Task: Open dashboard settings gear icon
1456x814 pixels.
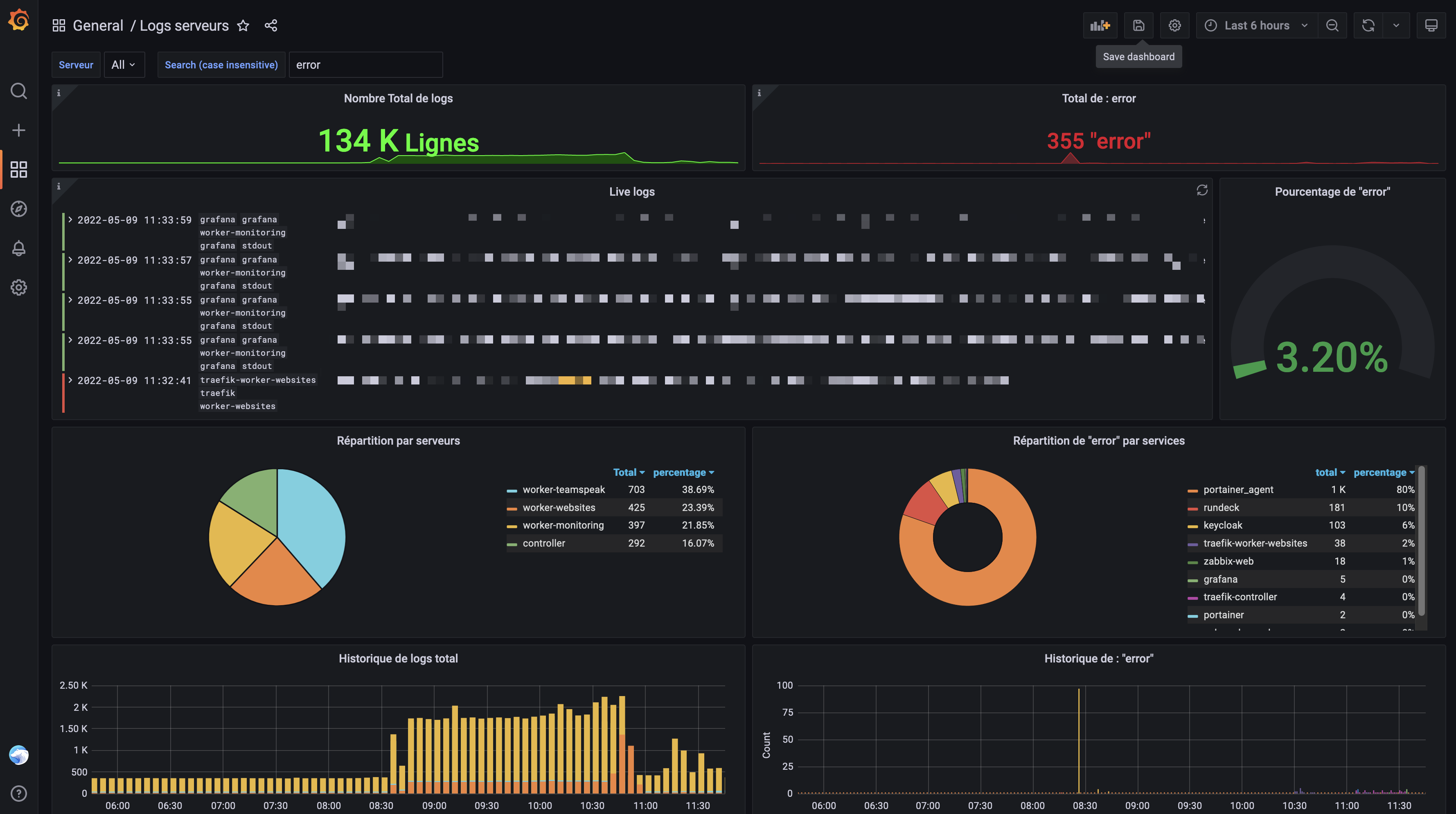Action: pos(1174,25)
